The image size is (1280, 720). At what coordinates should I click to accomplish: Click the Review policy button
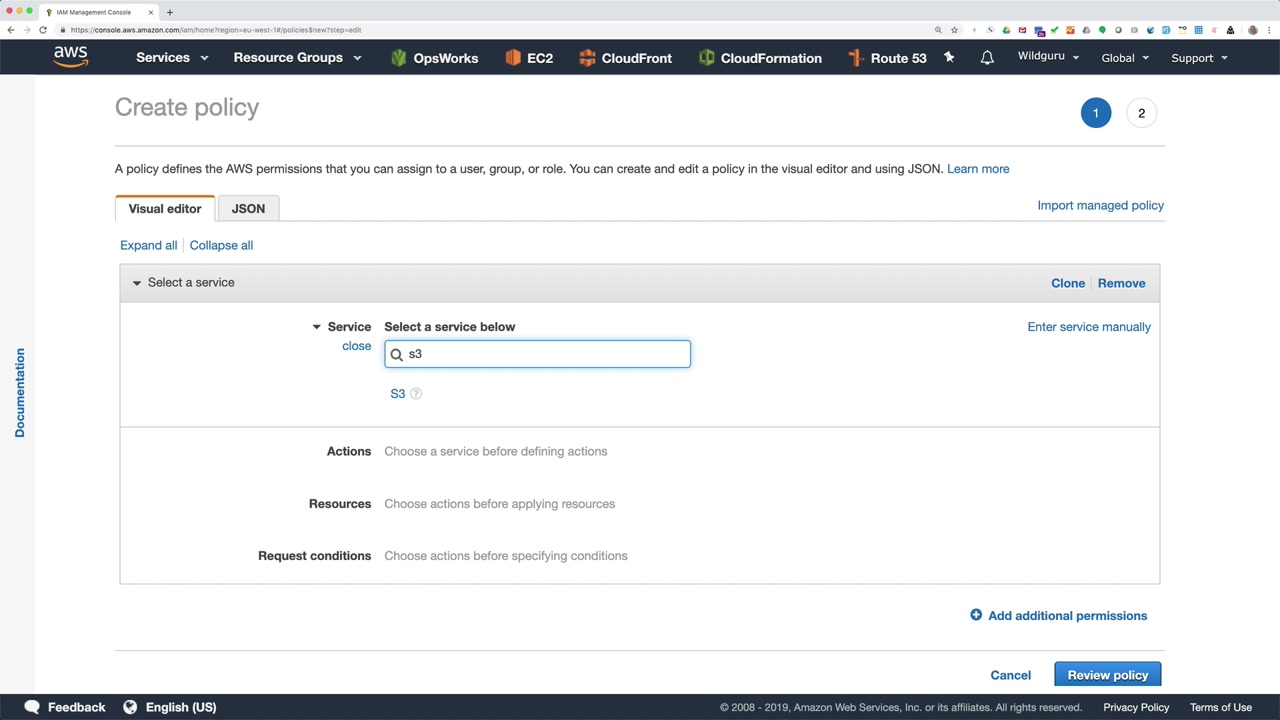tap(1107, 675)
